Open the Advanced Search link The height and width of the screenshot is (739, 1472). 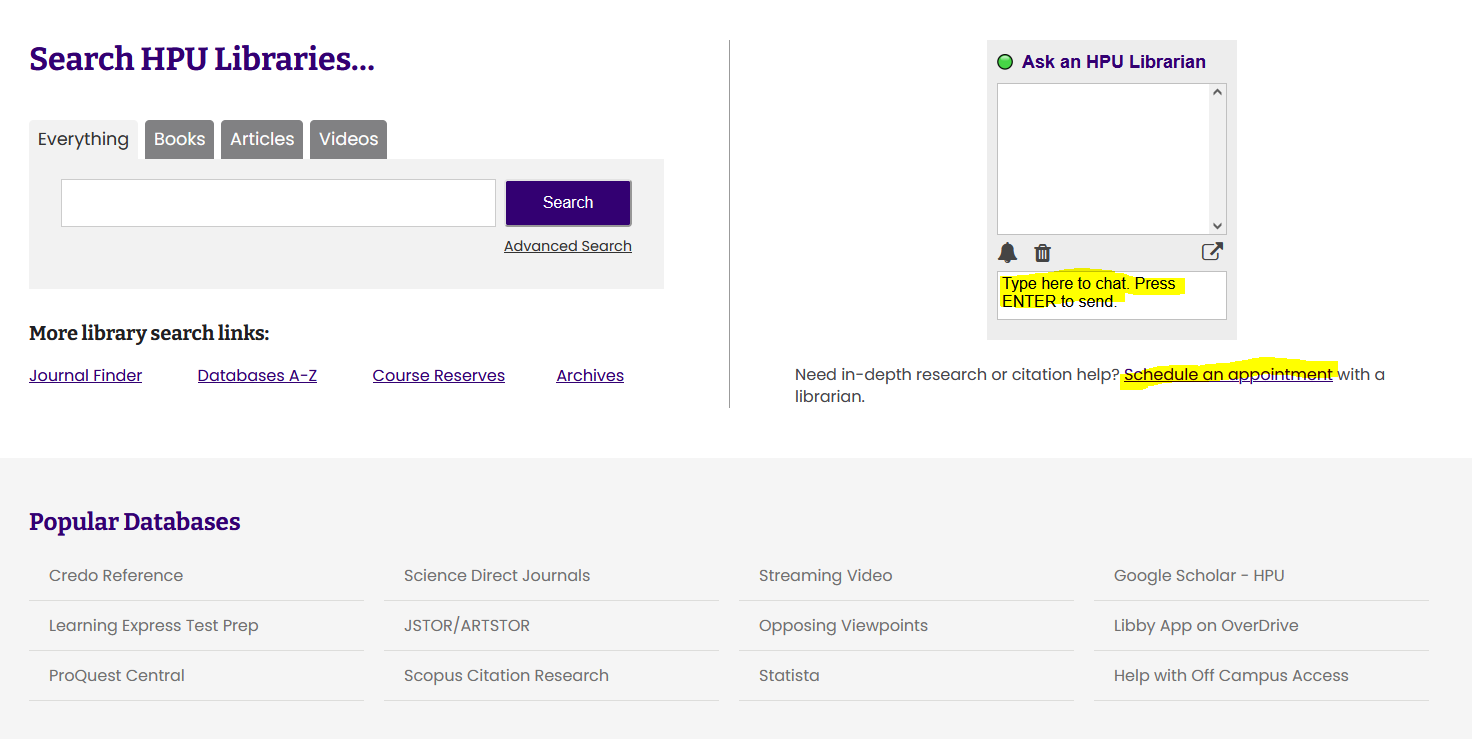click(x=567, y=246)
